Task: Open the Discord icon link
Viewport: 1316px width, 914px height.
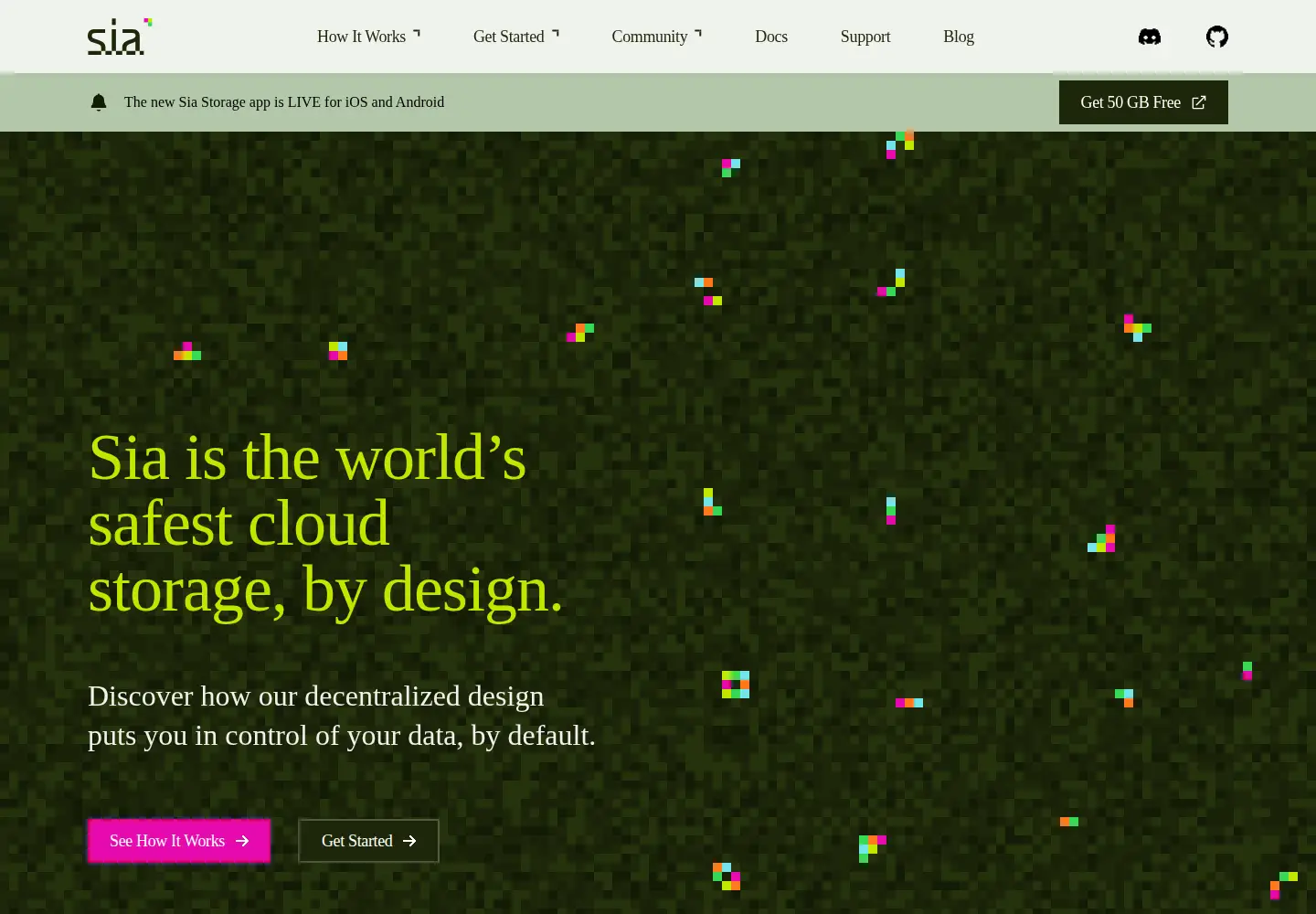Action: click(x=1150, y=37)
